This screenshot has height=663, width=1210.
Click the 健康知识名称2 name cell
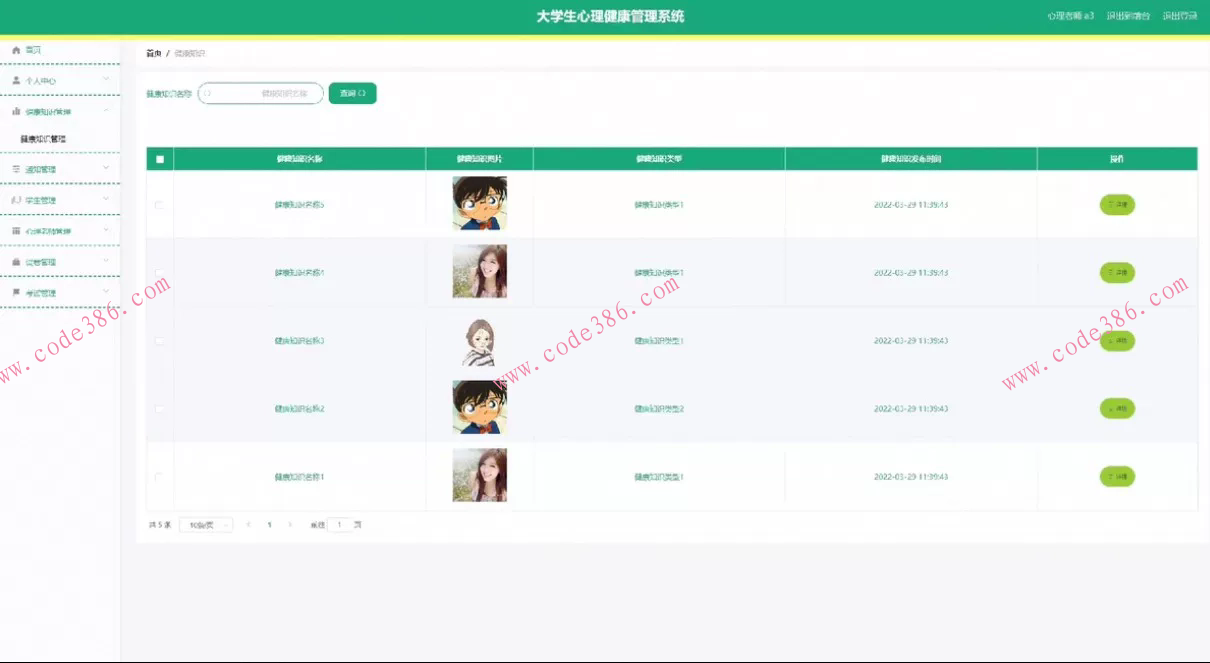299,409
